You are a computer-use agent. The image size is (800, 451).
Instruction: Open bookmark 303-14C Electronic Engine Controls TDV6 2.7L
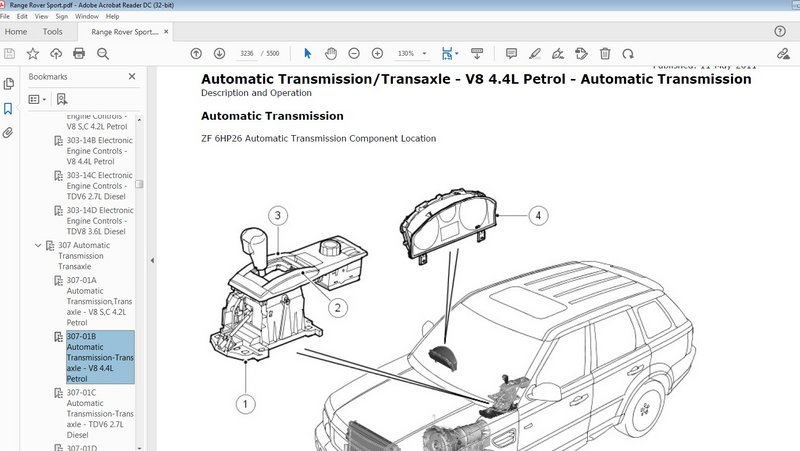pyautogui.click(x=99, y=186)
